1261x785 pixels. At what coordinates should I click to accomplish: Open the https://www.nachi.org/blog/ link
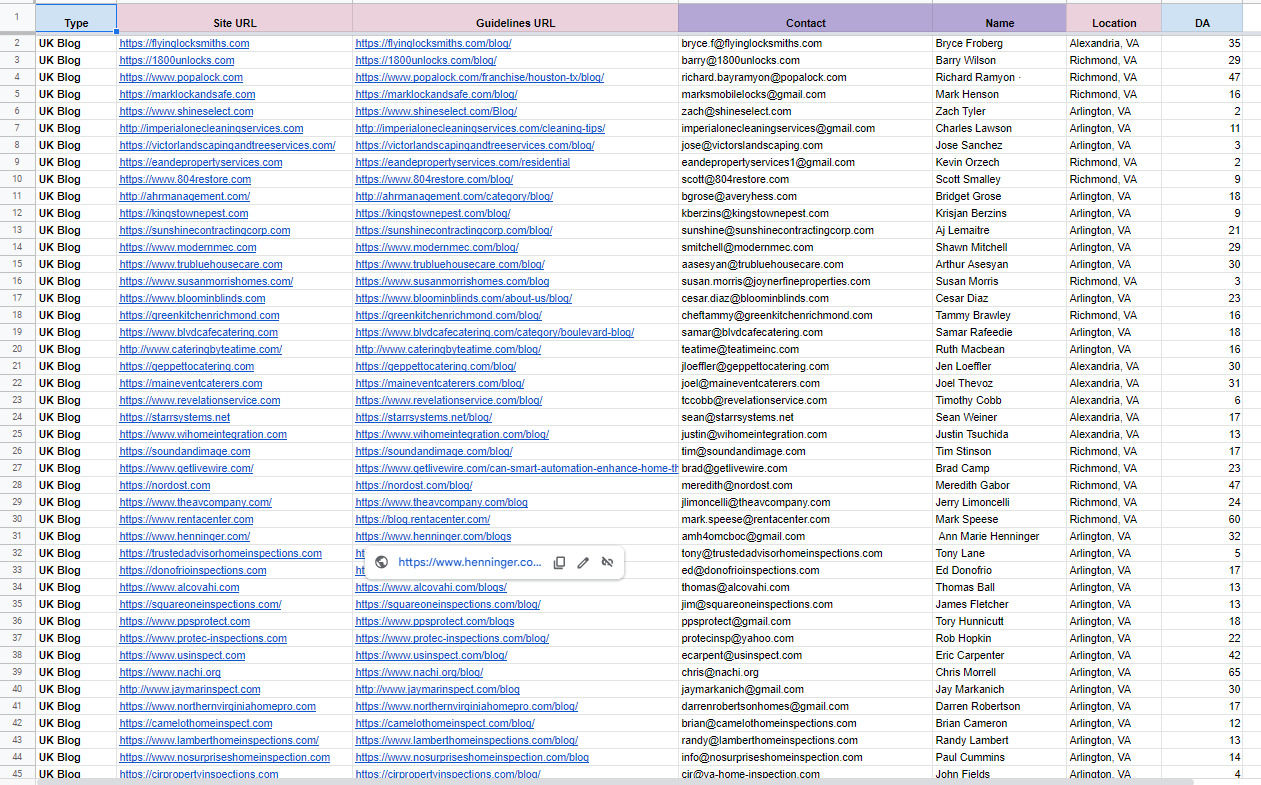pos(419,672)
